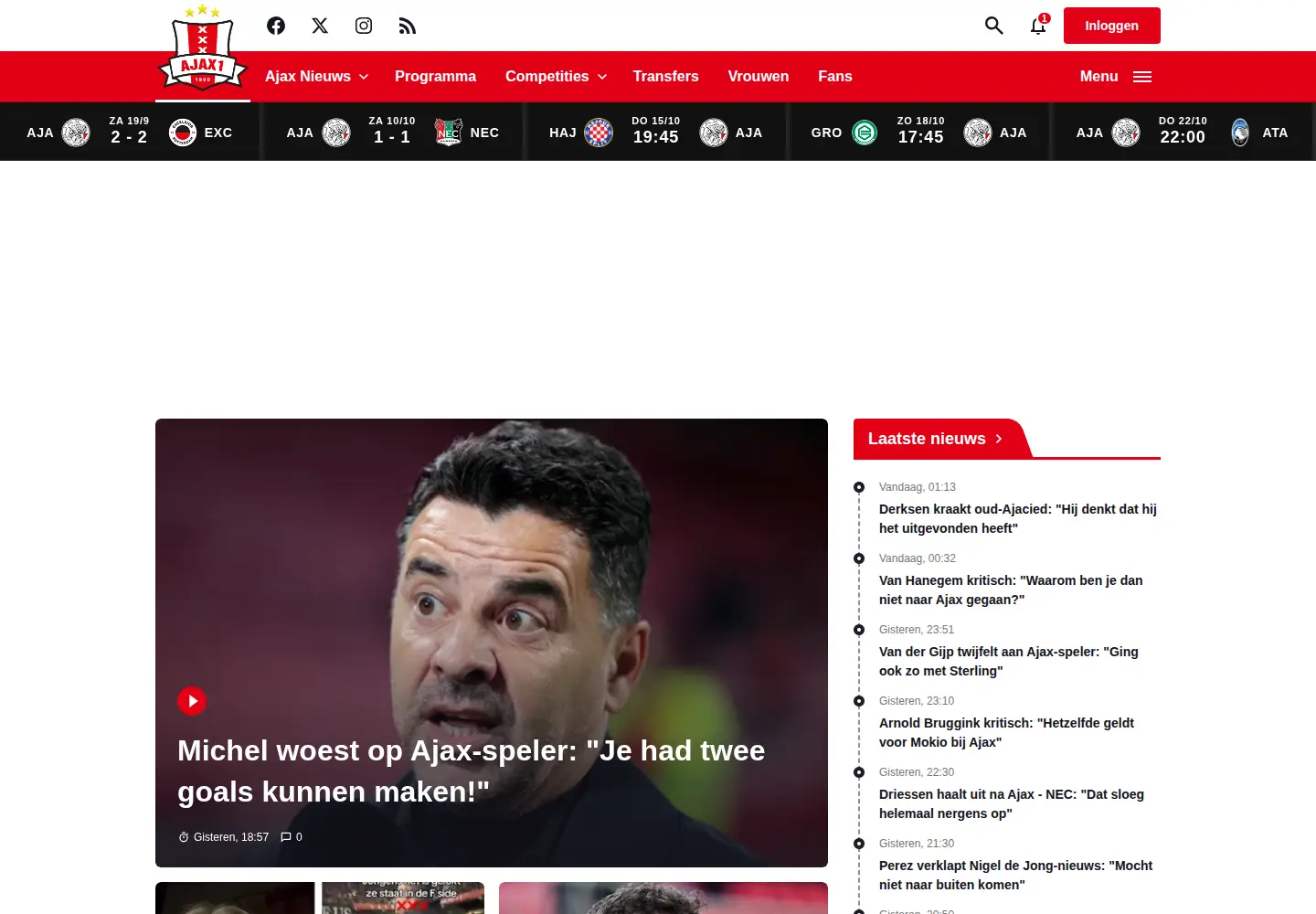The width and height of the screenshot is (1316, 914).
Task: Click the FC Groningen crest
Action: (865, 133)
